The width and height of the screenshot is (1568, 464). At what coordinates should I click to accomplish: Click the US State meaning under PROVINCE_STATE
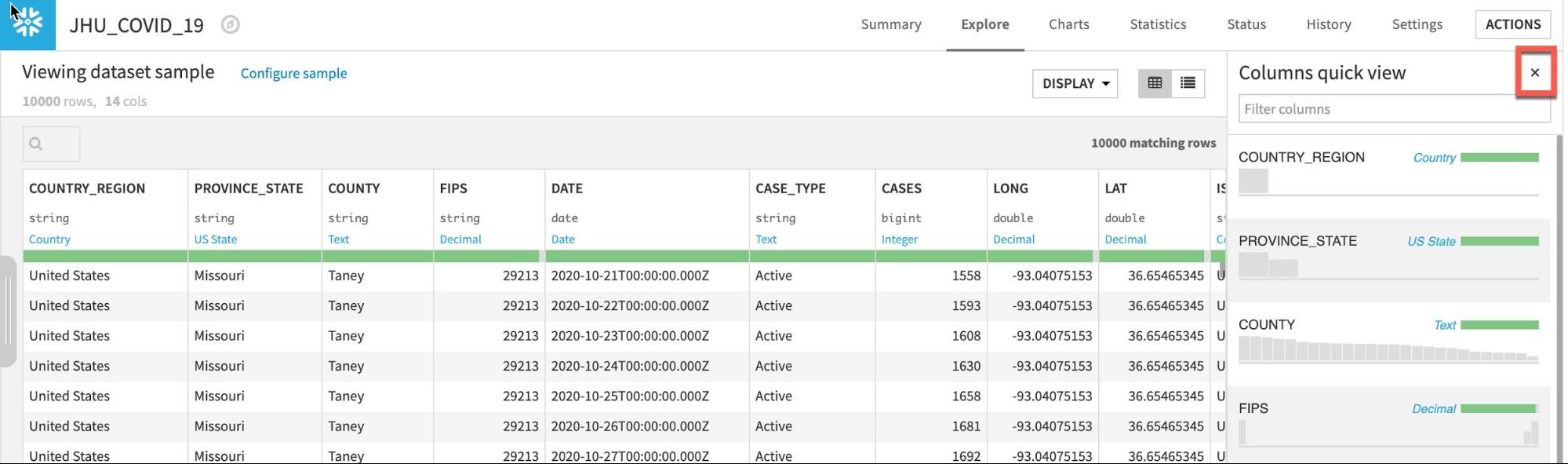(216, 239)
